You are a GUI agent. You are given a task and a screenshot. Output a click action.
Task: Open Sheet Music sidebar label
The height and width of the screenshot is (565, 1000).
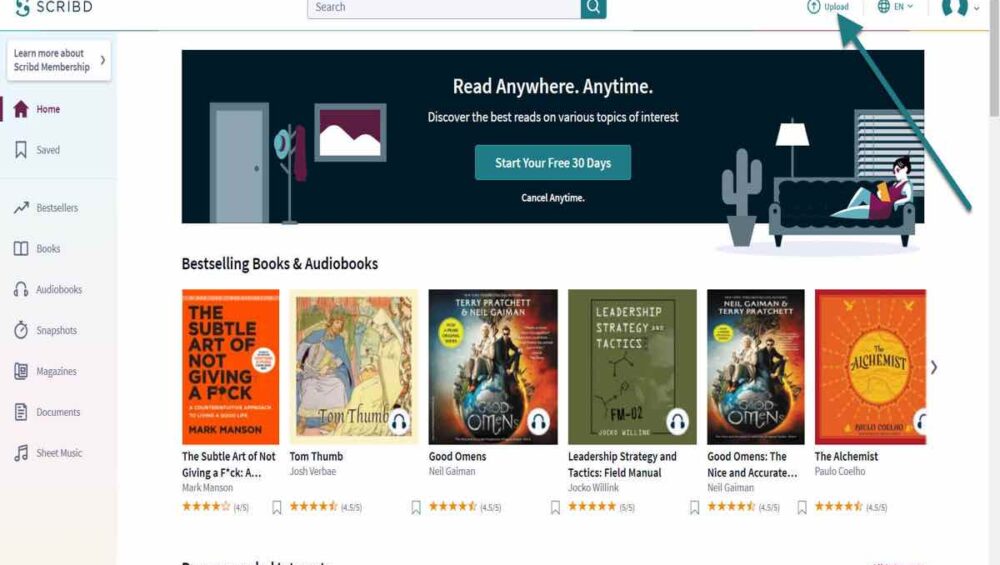coord(59,453)
